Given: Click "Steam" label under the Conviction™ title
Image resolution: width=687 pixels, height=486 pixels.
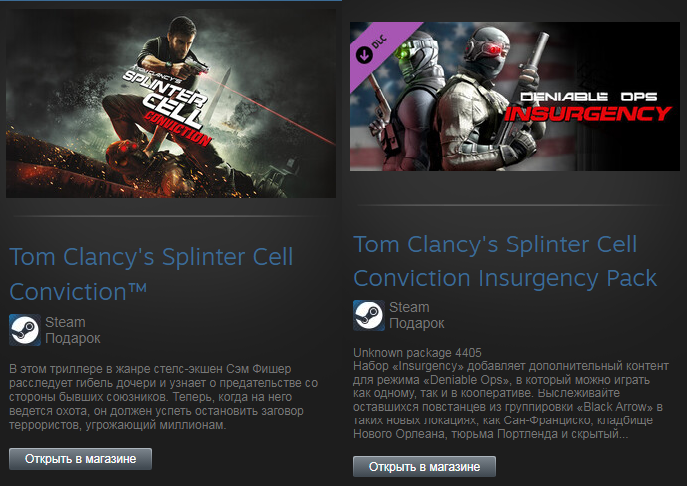Looking at the screenshot, I should pos(65,322).
